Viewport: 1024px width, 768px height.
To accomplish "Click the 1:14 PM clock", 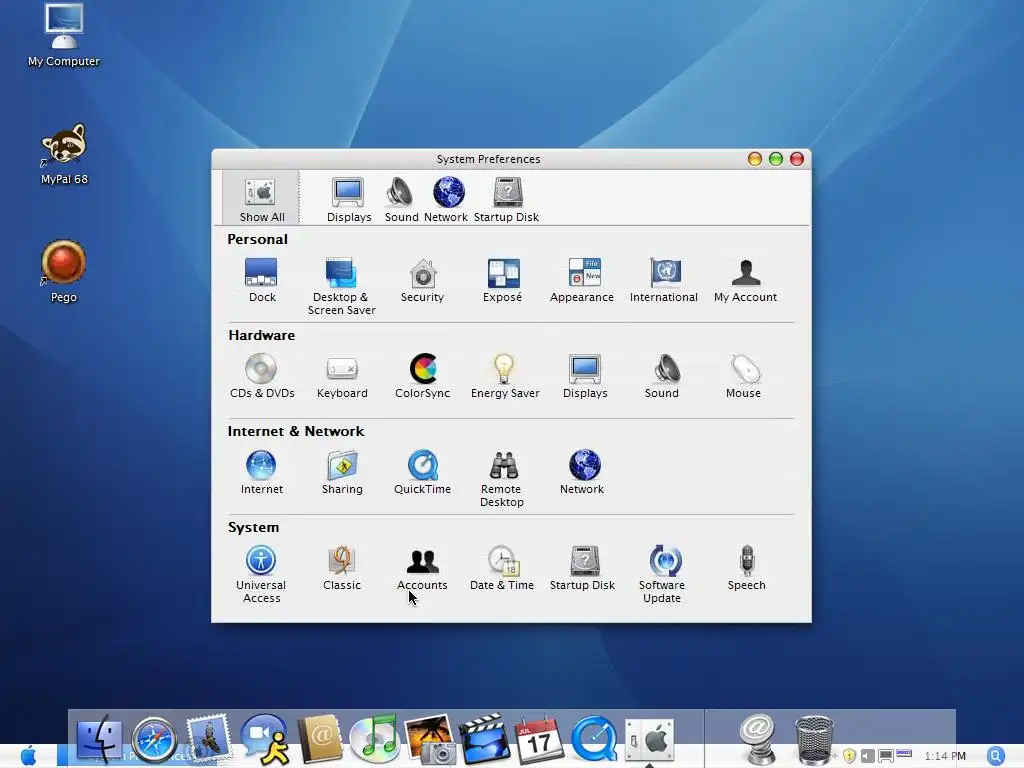I will (x=945, y=756).
